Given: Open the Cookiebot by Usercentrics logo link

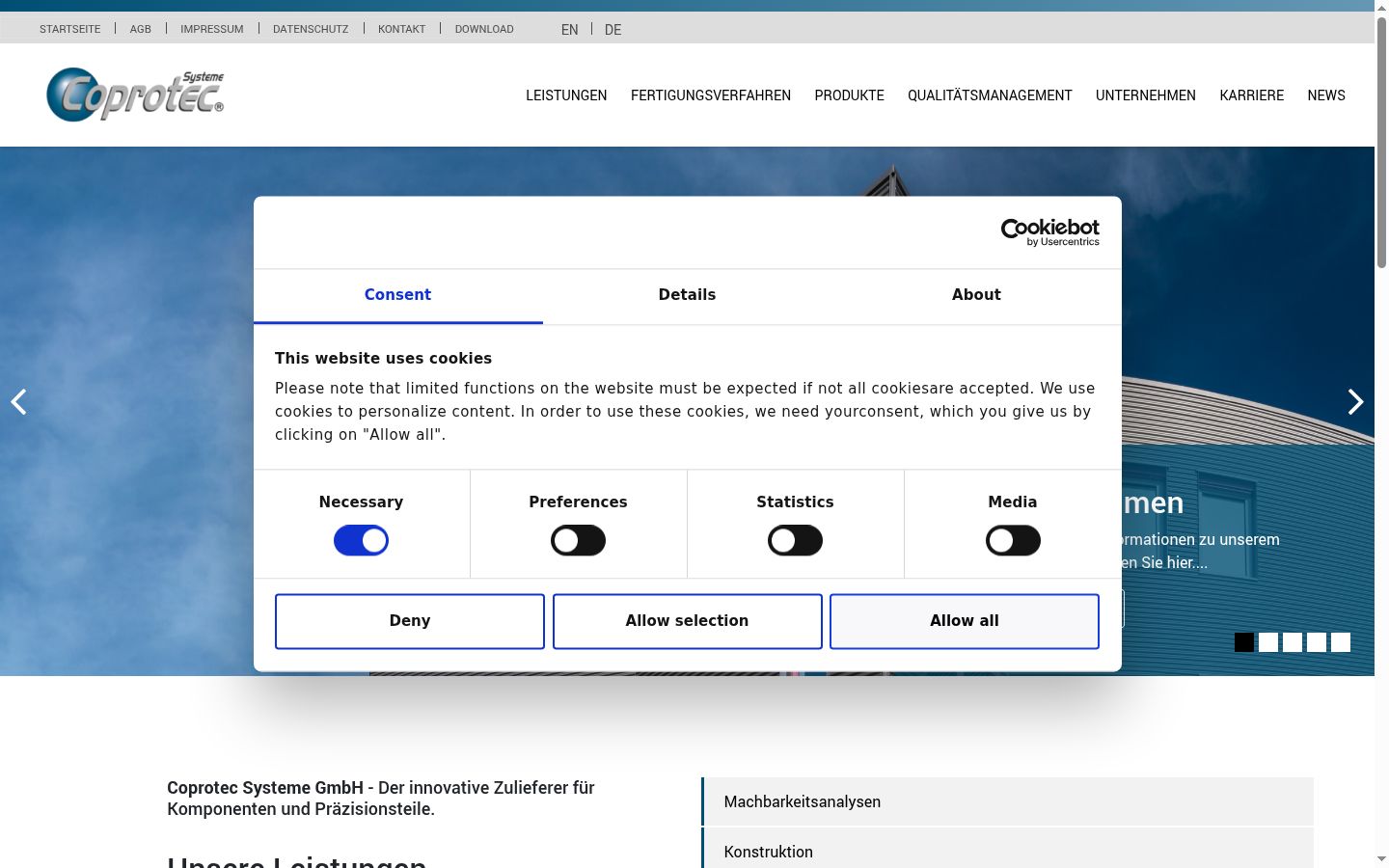Looking at the screenshot, I should (1049, 232).
